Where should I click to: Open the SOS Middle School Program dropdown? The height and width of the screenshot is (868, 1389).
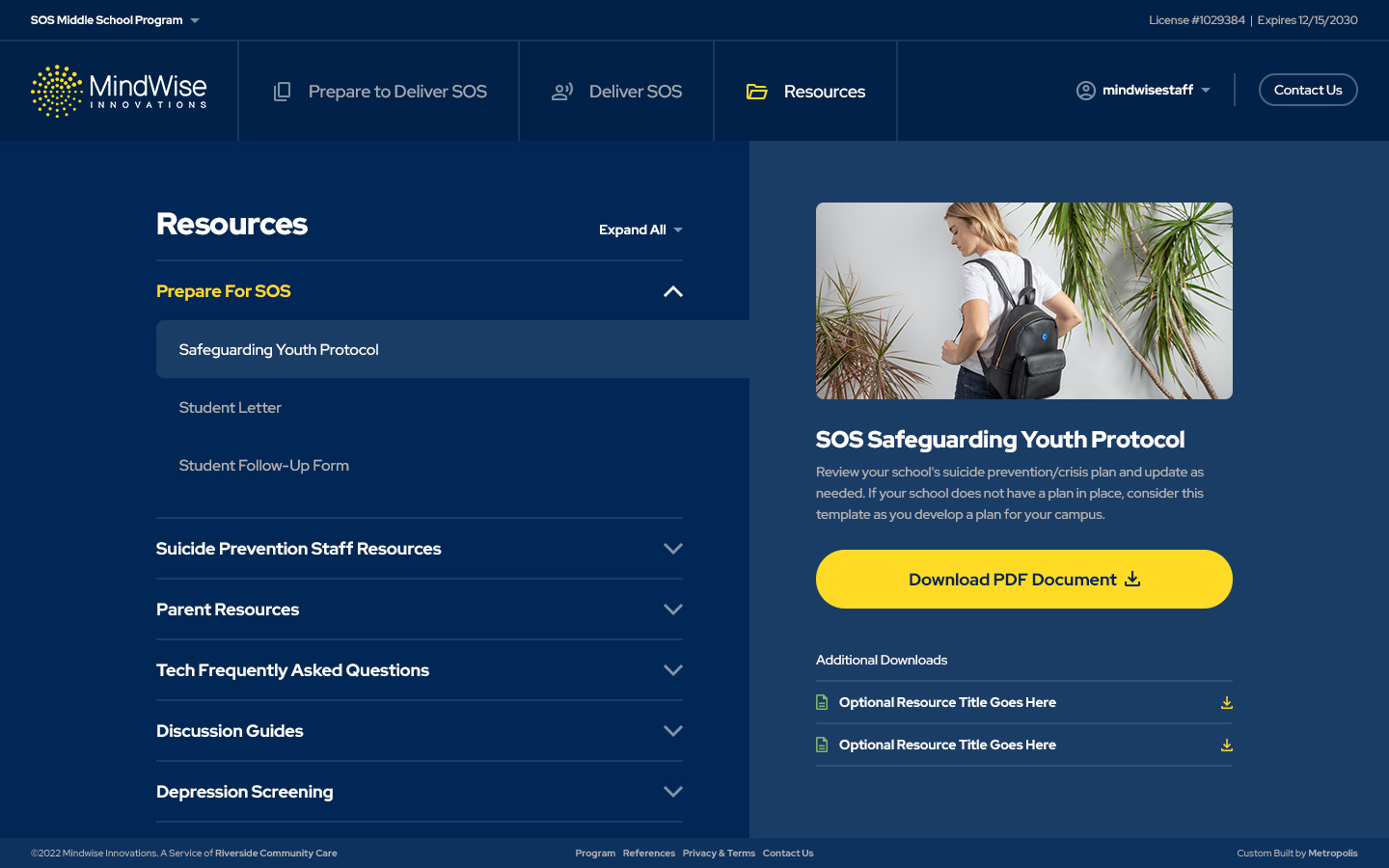point(115,20)
